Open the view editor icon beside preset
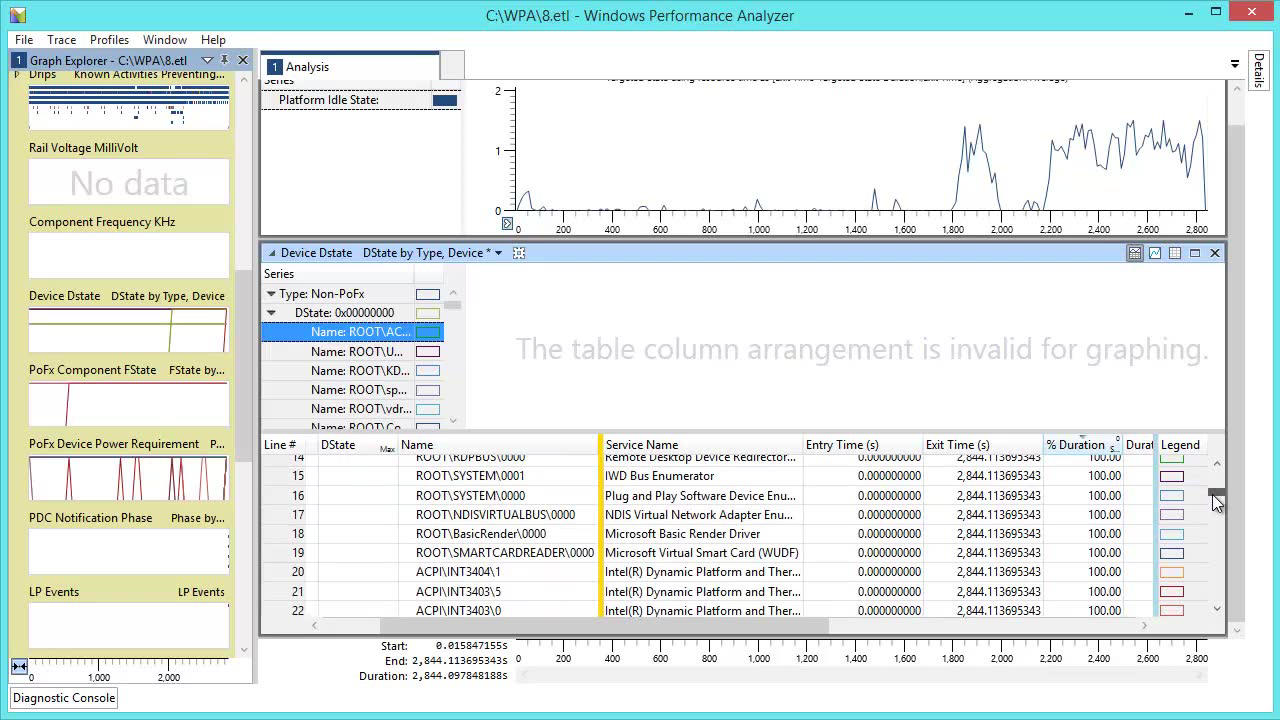This screenshot has width=1280, height=720. click(x=519, y=253)
